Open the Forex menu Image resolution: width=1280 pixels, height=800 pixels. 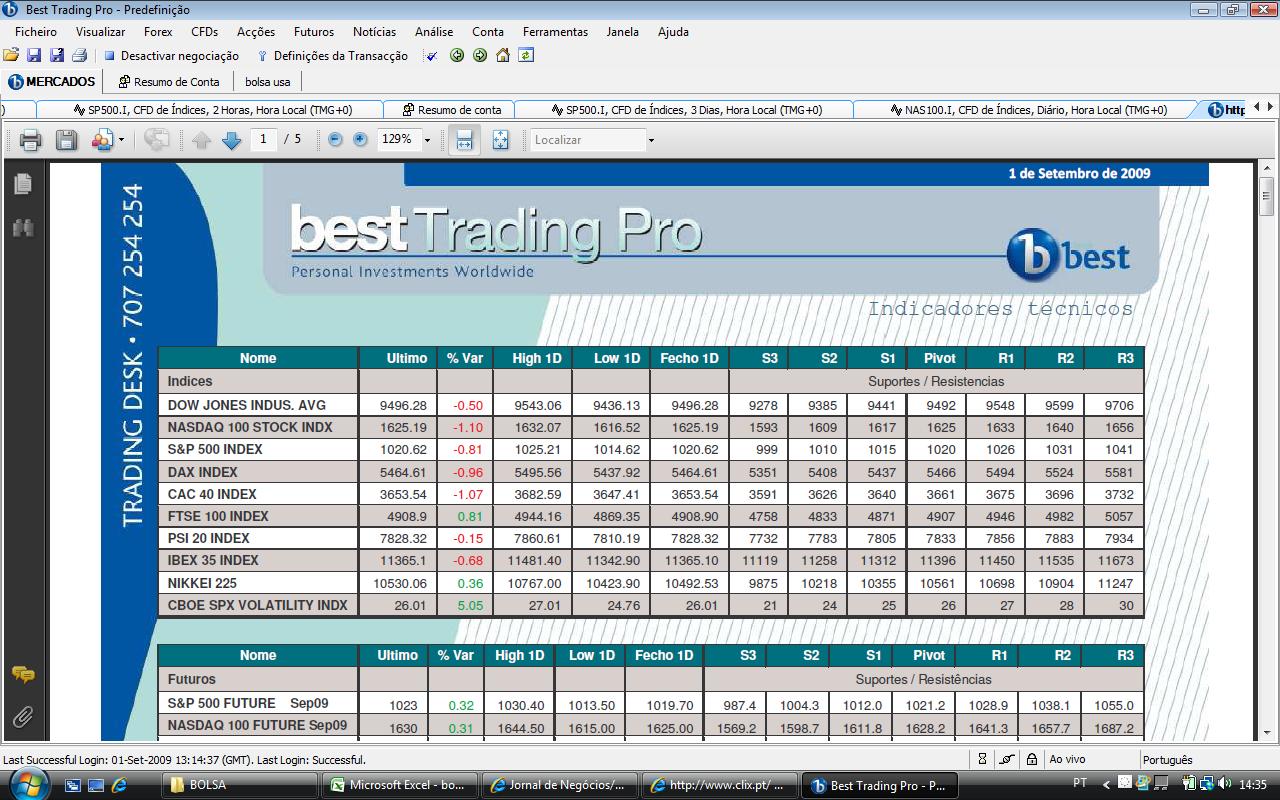(158, 32)
